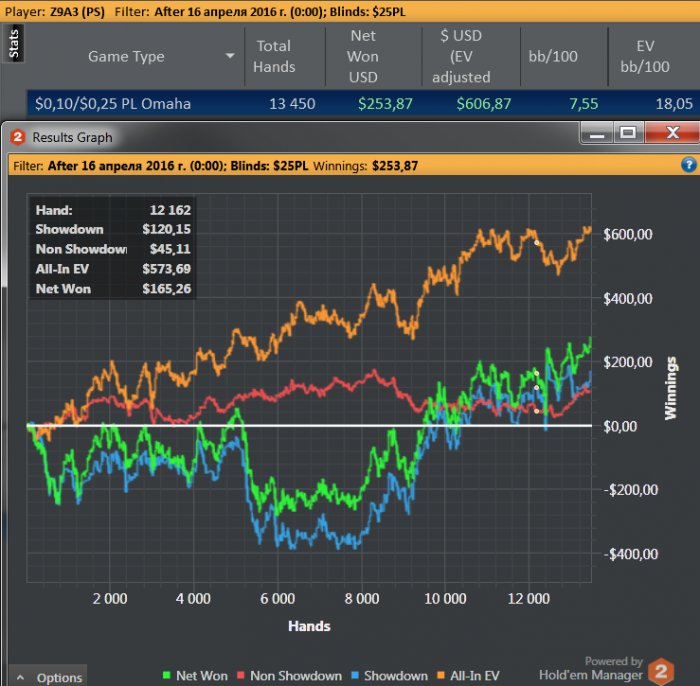
Task: Open the Stats side tab
Action: 13,43
